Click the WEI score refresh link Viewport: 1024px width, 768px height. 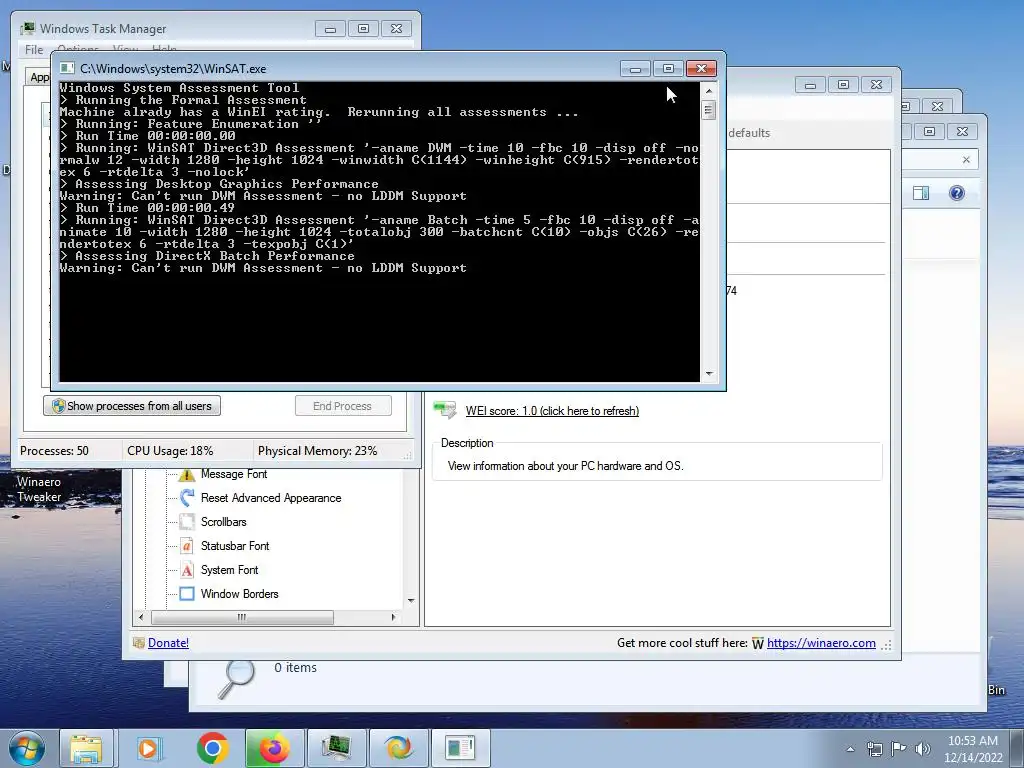pos(552,411)
